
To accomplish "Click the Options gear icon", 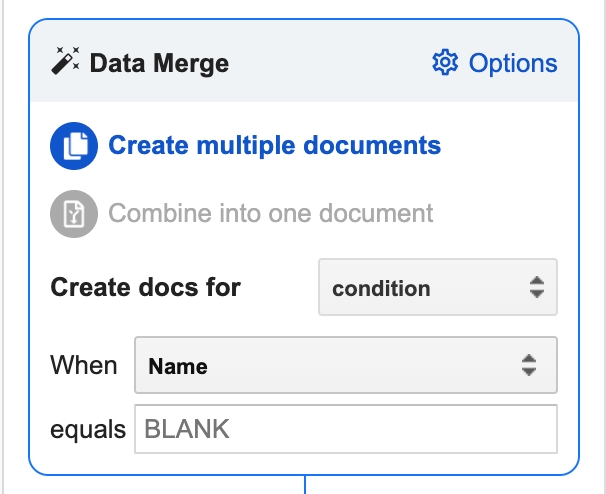I will click(x=443, y=63).
